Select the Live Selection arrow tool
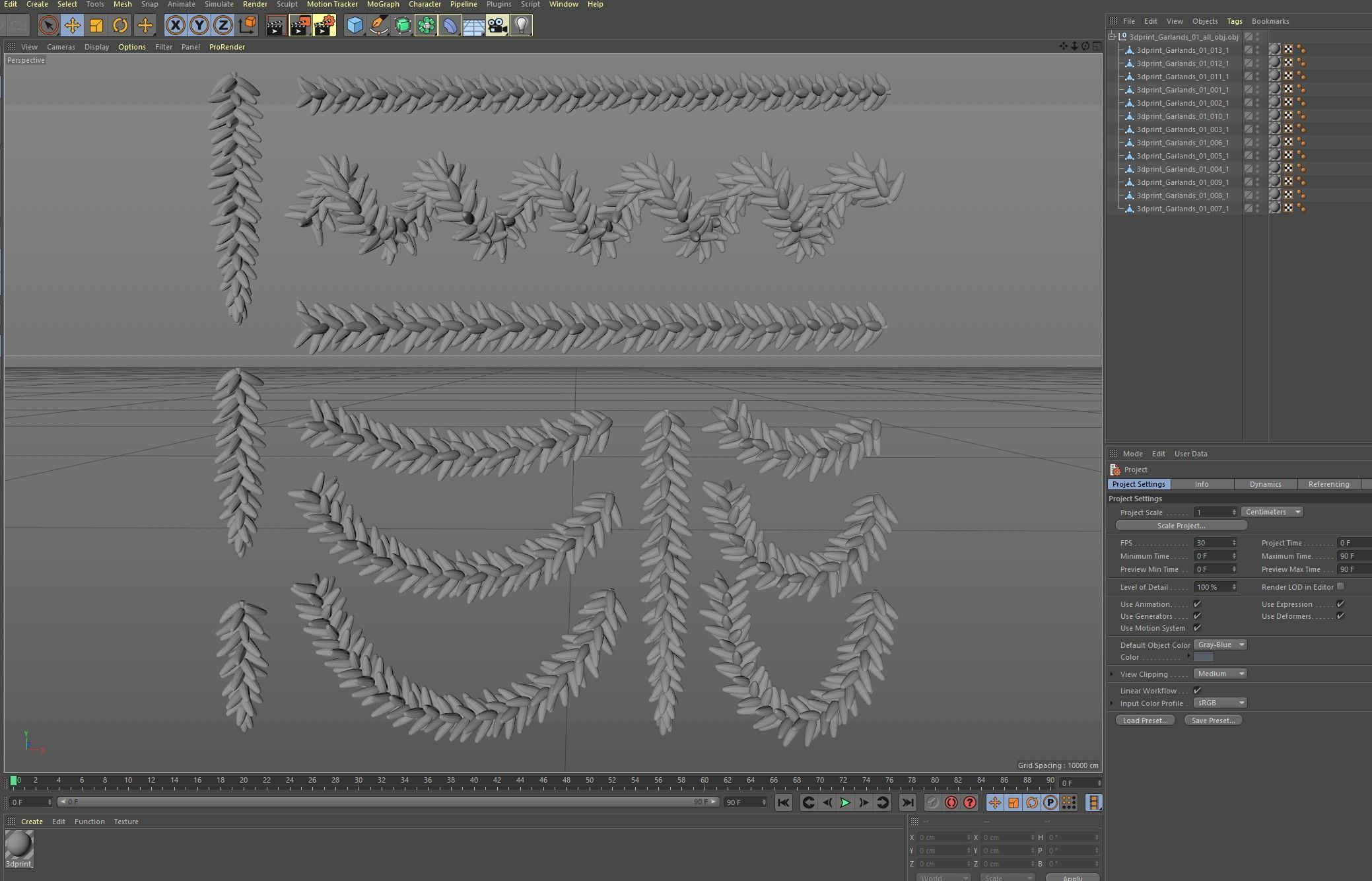The height and width of the screenshot is (881, 1372). (48, 26)
